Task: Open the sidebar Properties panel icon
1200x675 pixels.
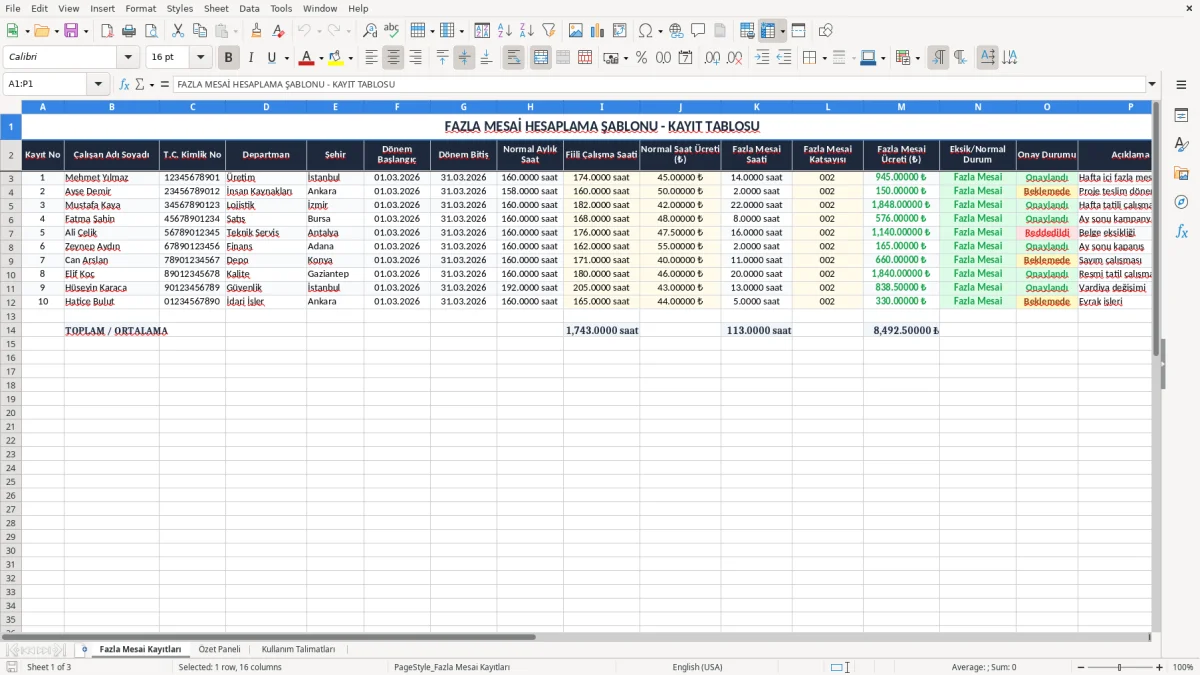Action: pos(1181,116)
